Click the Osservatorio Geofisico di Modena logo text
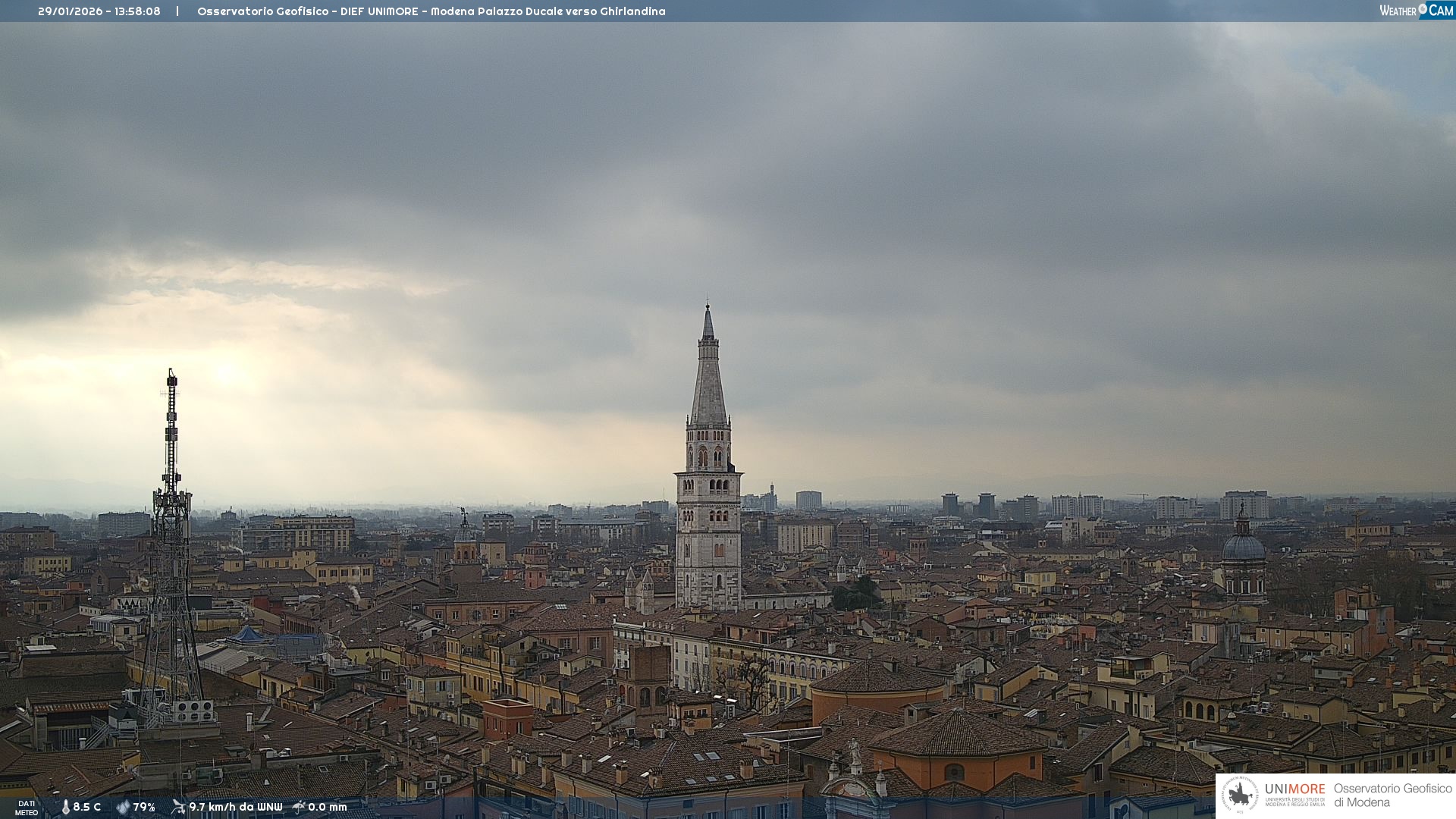 point(1392,795)
